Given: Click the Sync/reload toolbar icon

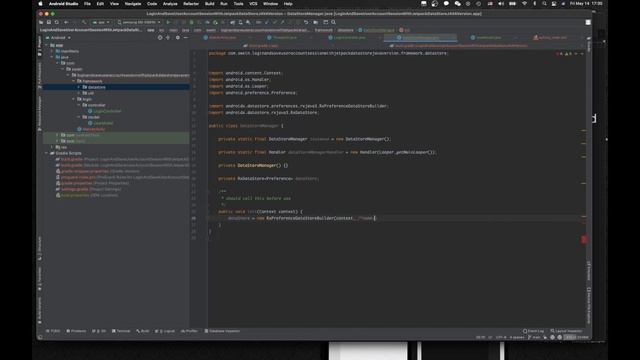Looking at the screenshot, I should [x=57, y=22].
